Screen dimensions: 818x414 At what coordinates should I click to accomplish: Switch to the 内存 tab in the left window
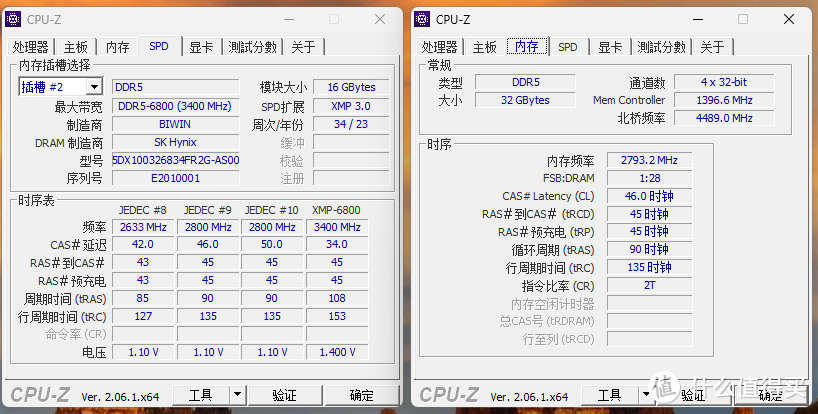pos(117,47)
